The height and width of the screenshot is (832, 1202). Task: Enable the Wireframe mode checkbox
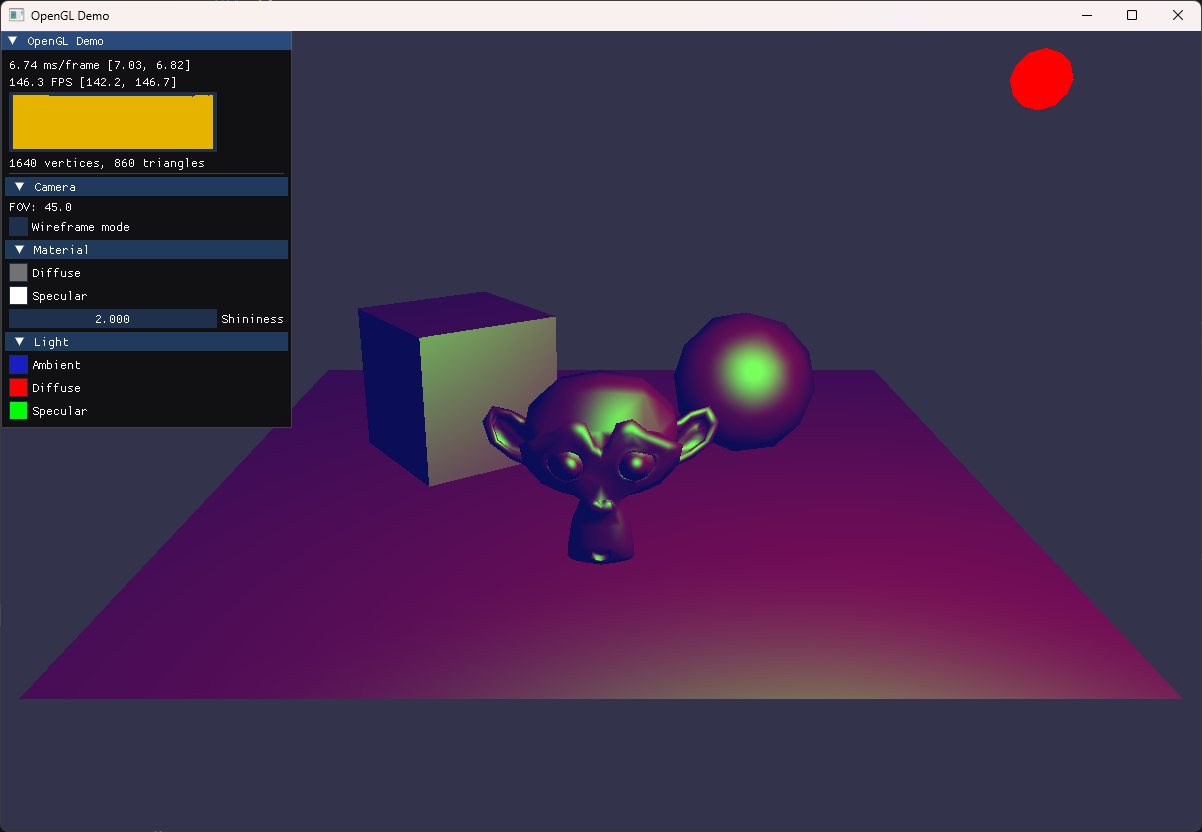18,227
